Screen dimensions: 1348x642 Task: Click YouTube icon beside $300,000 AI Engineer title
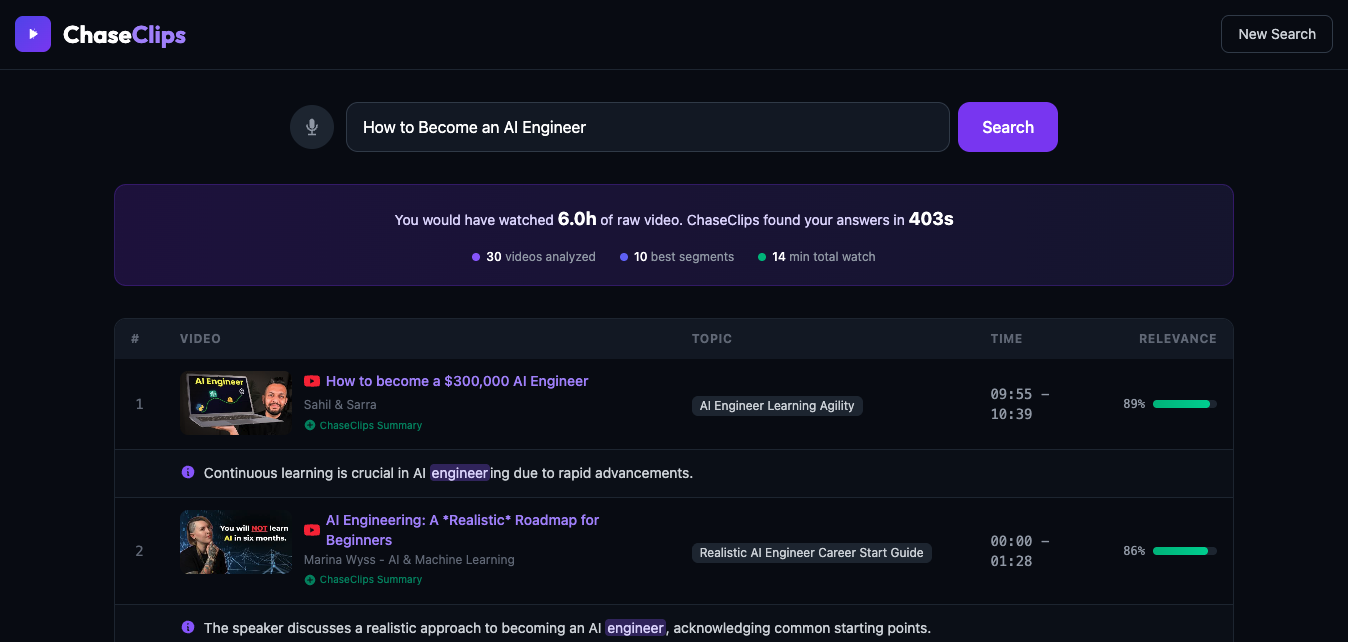[312, 381]
